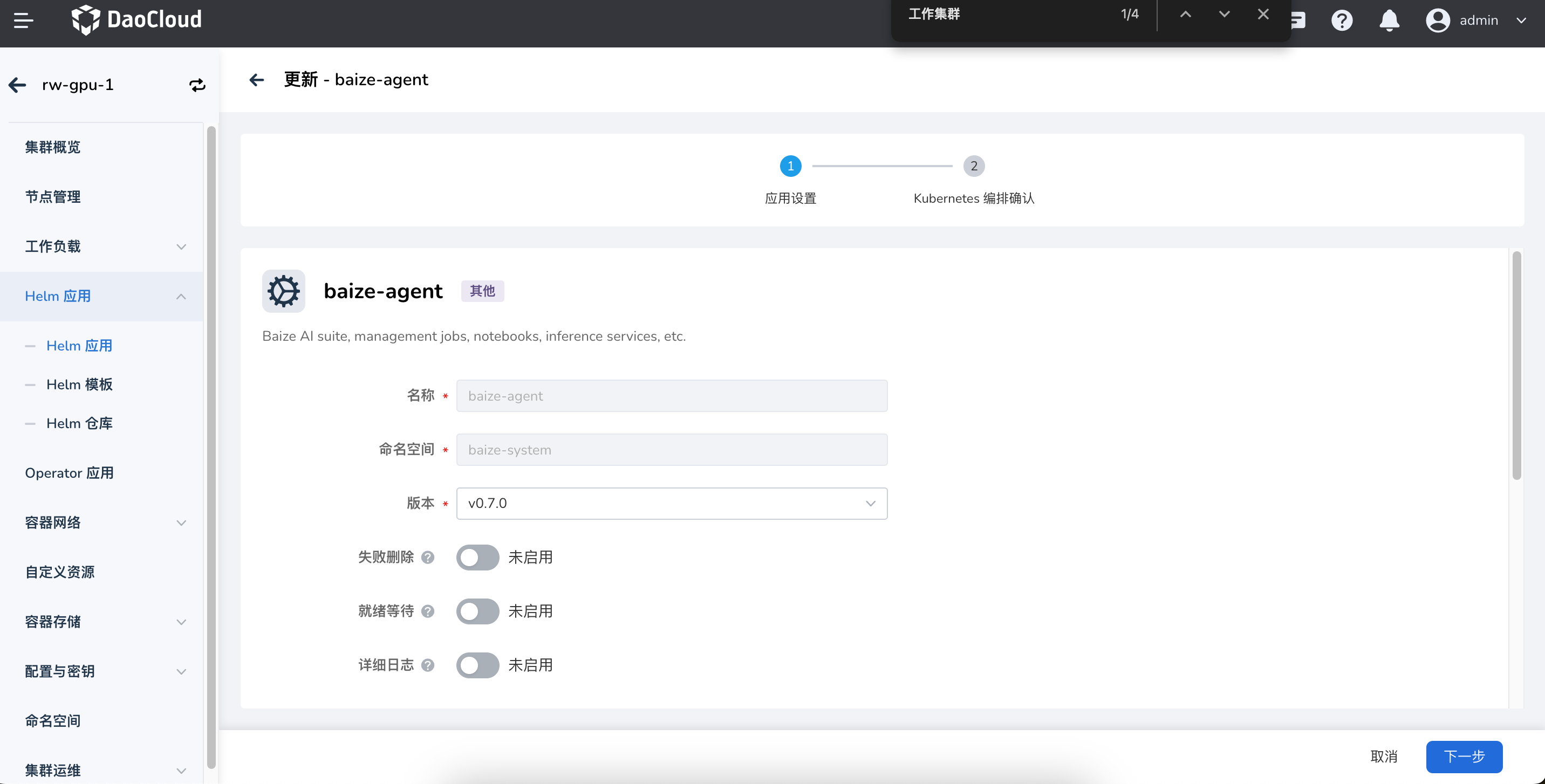Click the 名称 baize-agent input field
Viewport: 1545px width, 784px height.
(x=671, y=396)
